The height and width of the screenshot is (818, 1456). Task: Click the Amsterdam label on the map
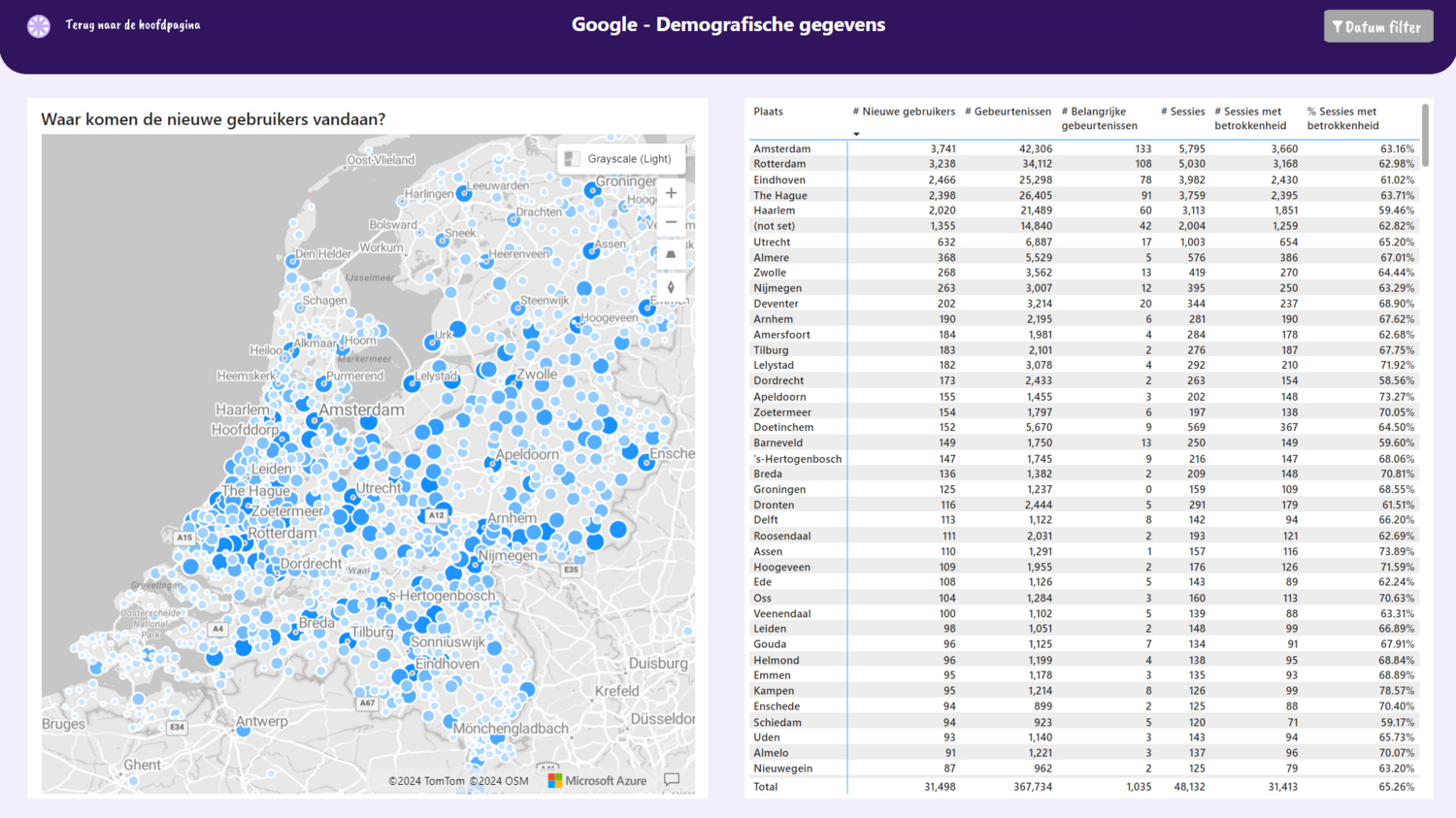click(x=361, y=410)
